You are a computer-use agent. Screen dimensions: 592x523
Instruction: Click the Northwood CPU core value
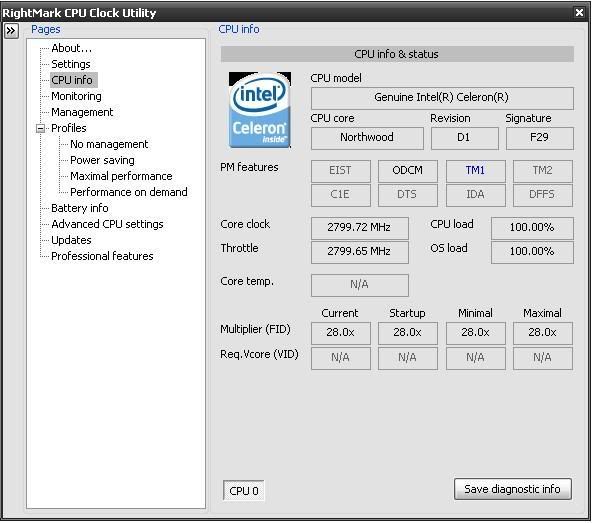point(367,138)
